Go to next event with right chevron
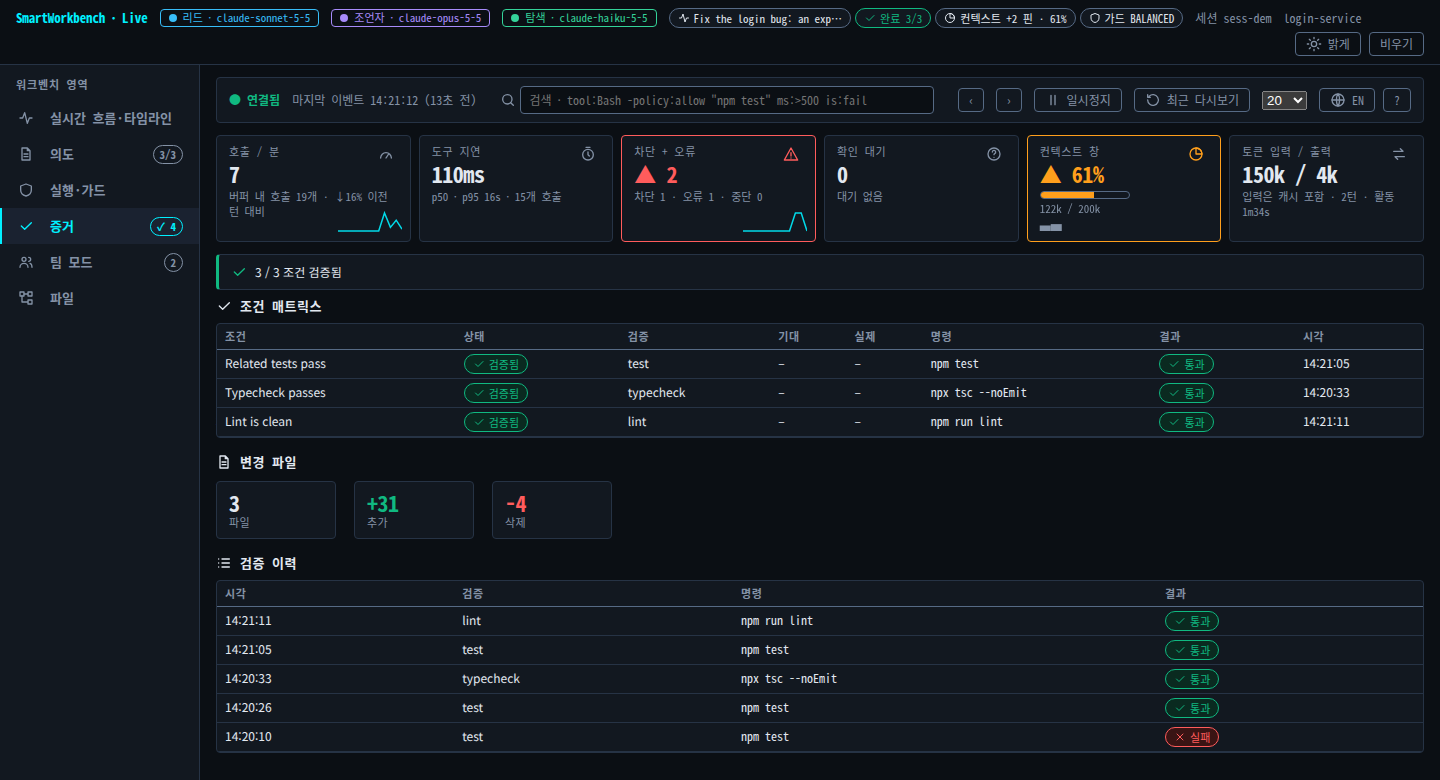 [1009, 100]
